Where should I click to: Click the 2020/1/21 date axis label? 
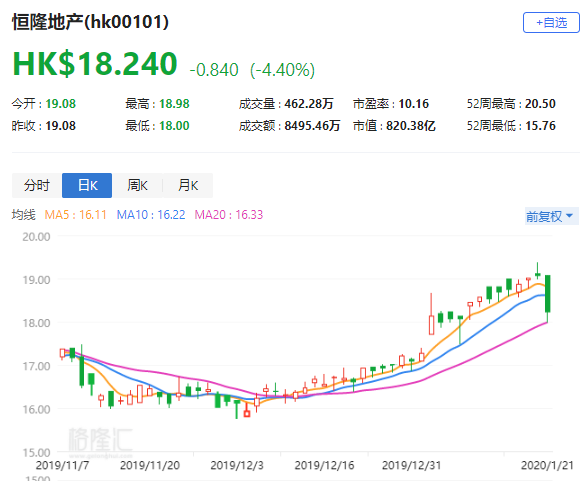pyautogui.click(x=547, y=465)
